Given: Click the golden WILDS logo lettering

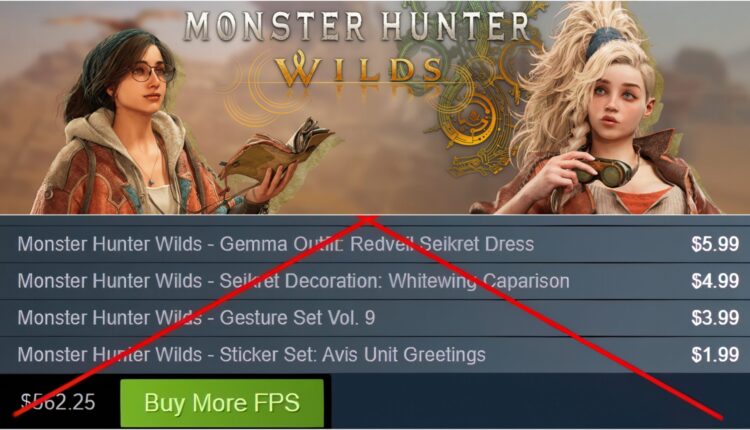Looking at the screenshot, I should pyautogui.click(x=359, y=69).
